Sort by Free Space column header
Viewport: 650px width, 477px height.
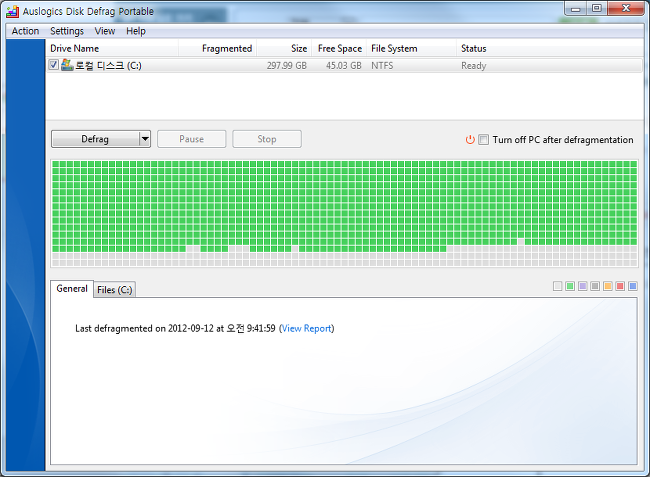pyautogui.click(x=339, y=48)
